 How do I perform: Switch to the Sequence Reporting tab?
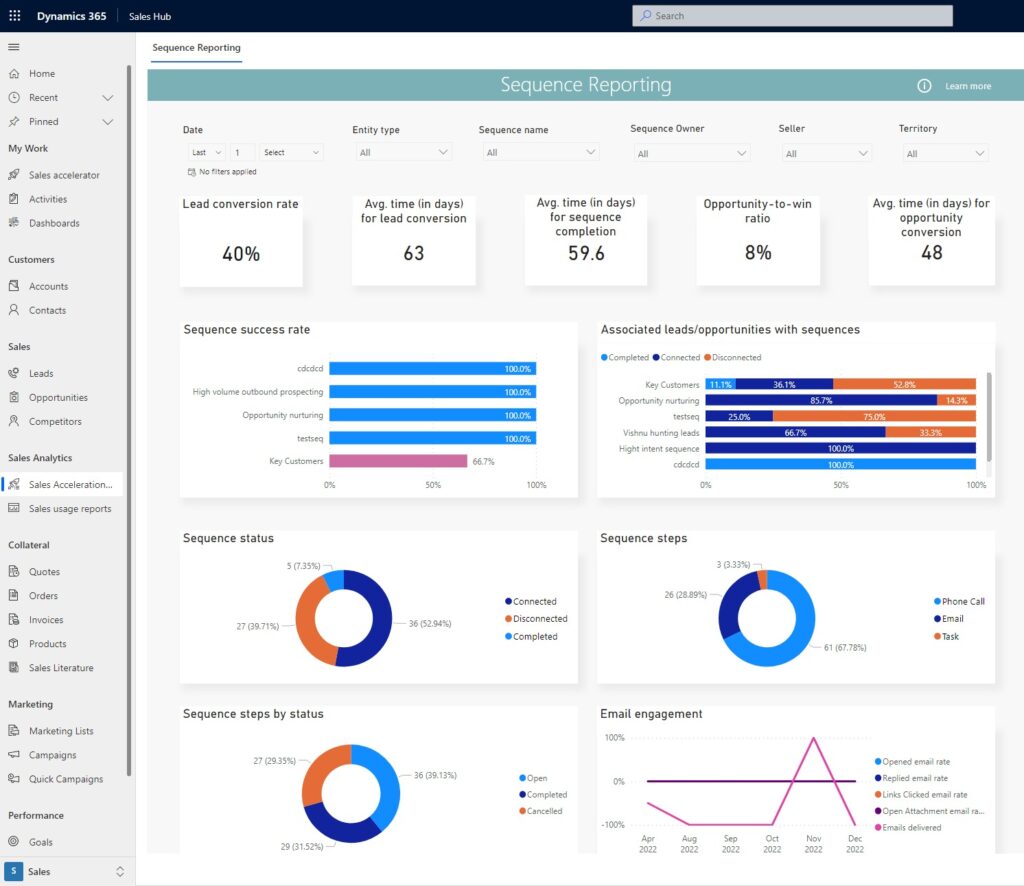pyautogui.click(x=196, y=47)
